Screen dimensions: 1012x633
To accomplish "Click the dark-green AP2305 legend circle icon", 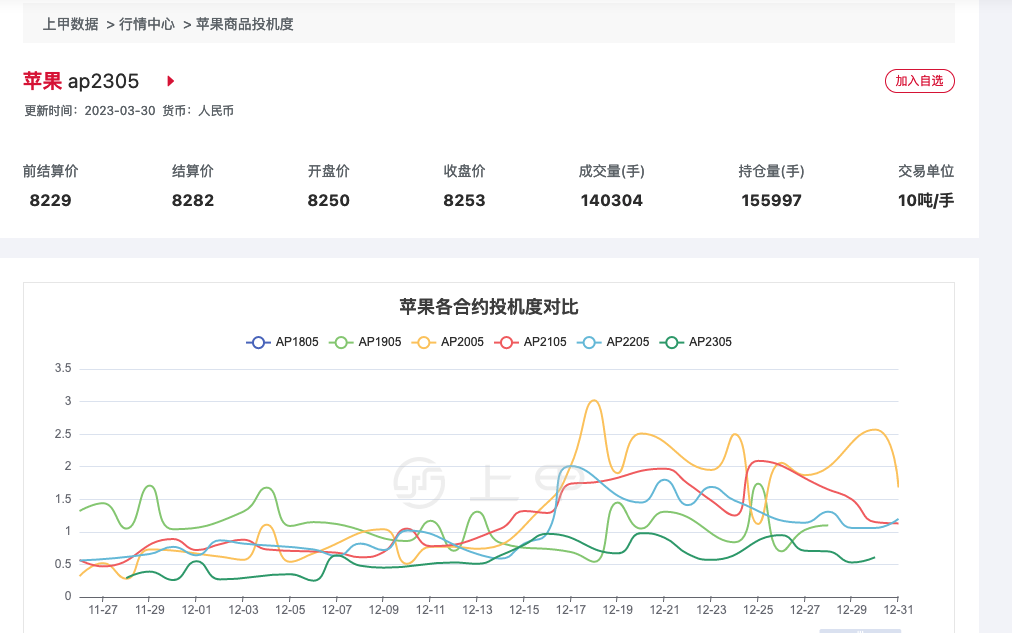I will pyautogui.click(x=672, y=342).
